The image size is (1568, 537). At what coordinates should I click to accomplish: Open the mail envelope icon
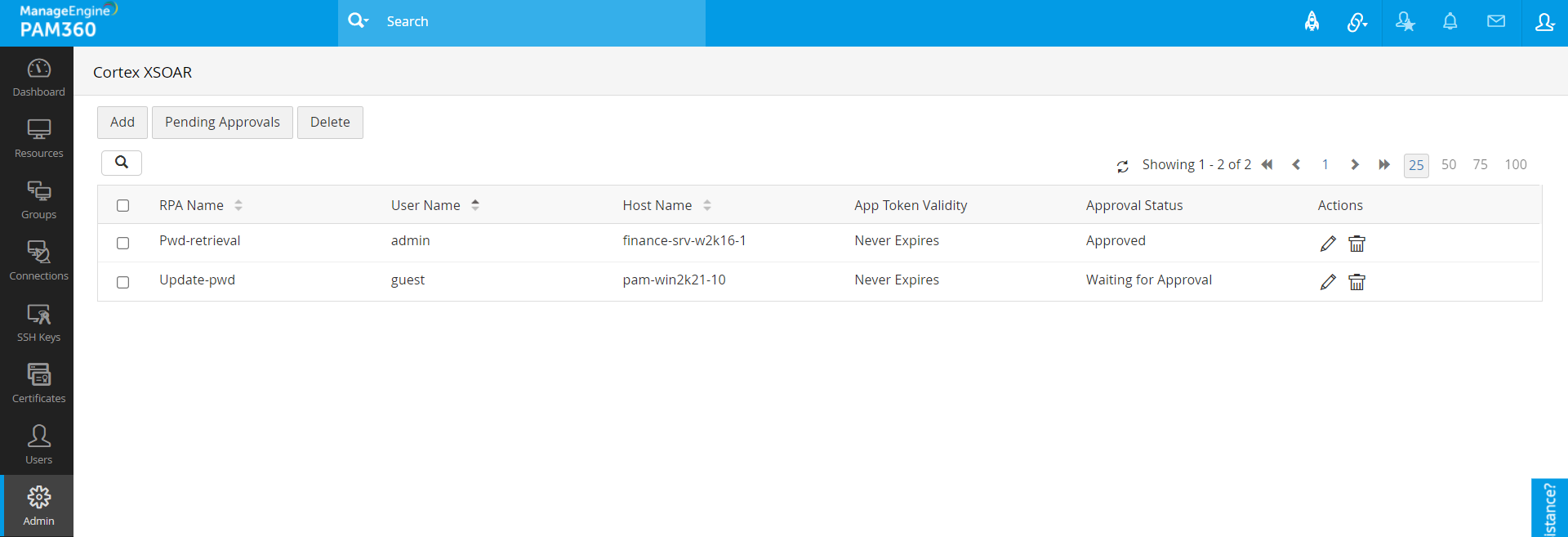(1496, 21)
